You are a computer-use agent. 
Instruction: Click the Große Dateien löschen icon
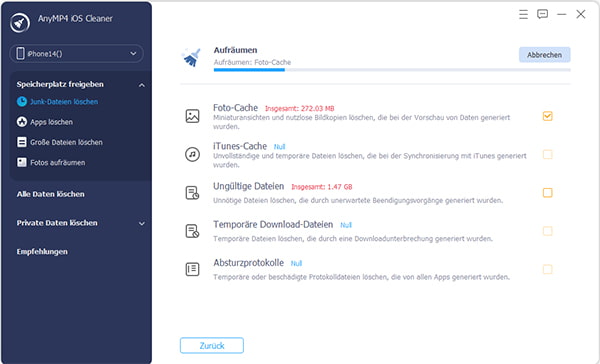coord(22,142)
